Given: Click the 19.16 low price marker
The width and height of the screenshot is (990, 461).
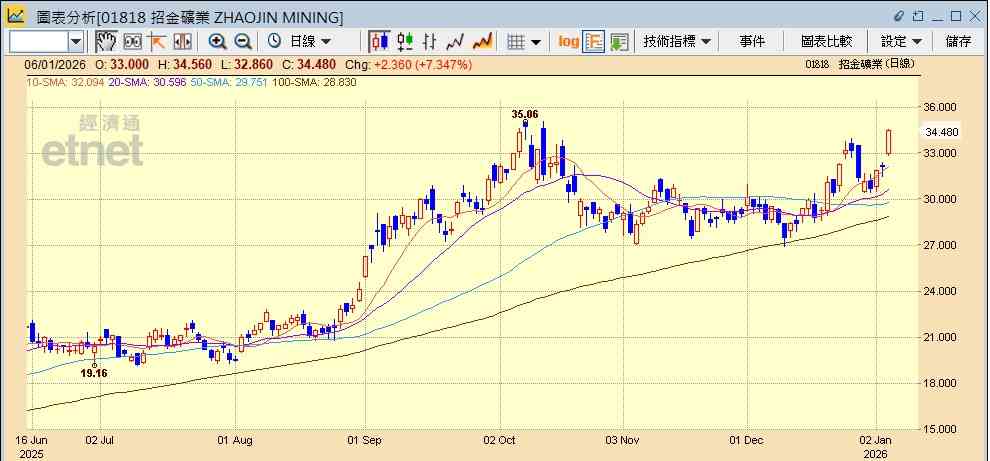Looking at the screenshot, I should click(x=93, y=373).
